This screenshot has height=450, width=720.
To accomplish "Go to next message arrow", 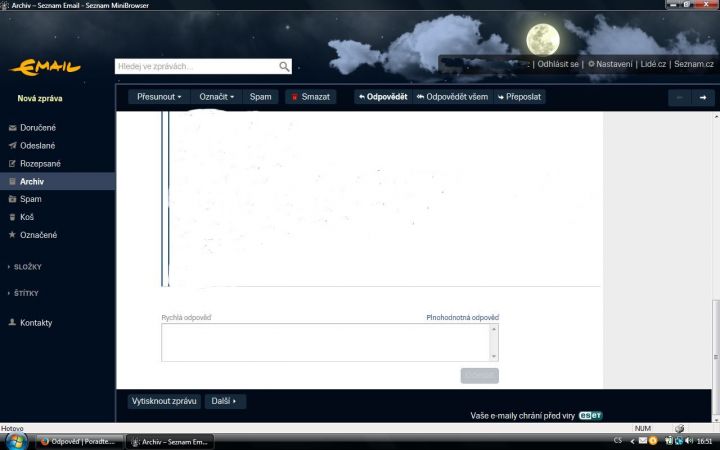I will [703, 97].
